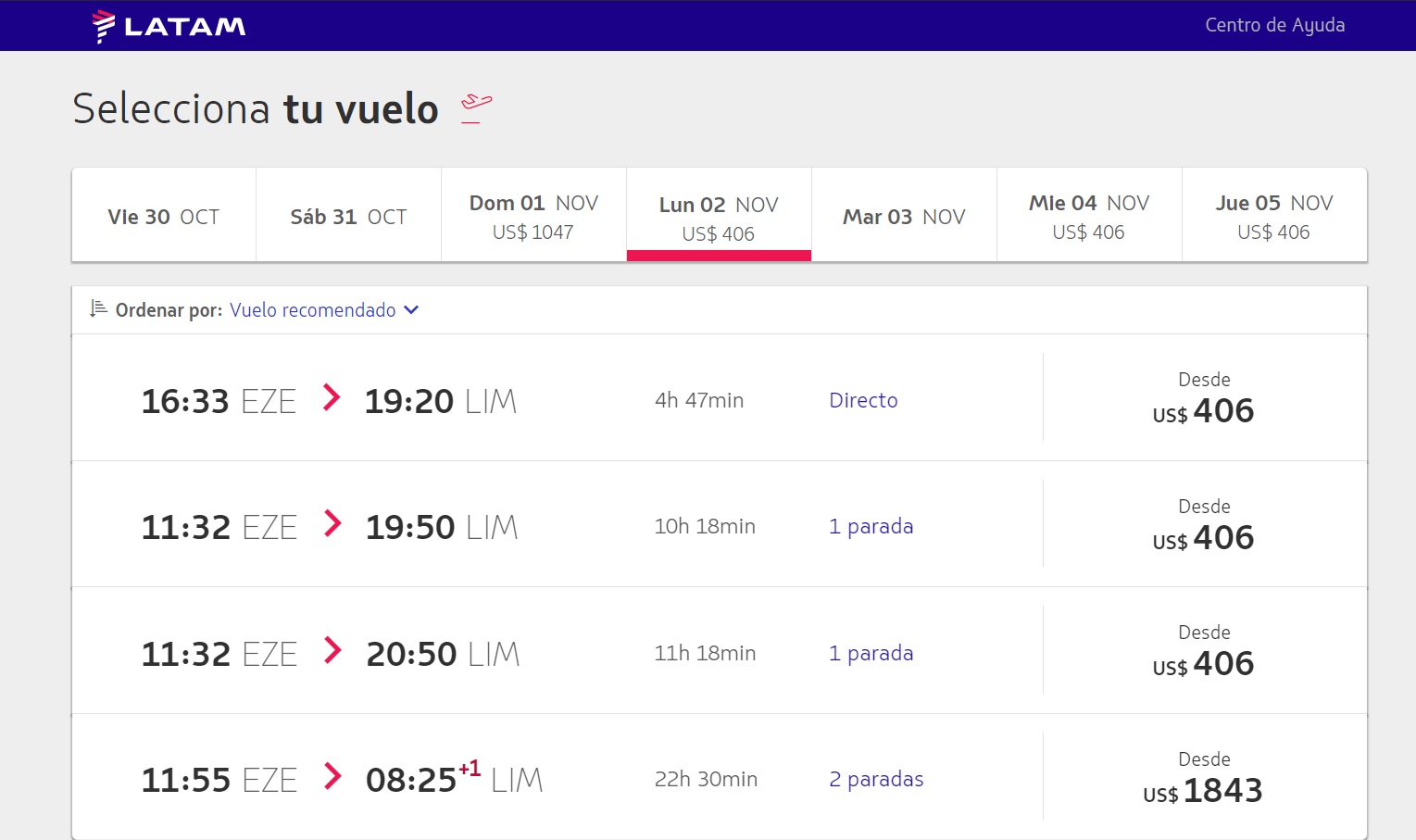The width and height of the screenshot is (1416, 840).
Task: Click the red arrow of the 11:55 flight
Action: point(332,776)
